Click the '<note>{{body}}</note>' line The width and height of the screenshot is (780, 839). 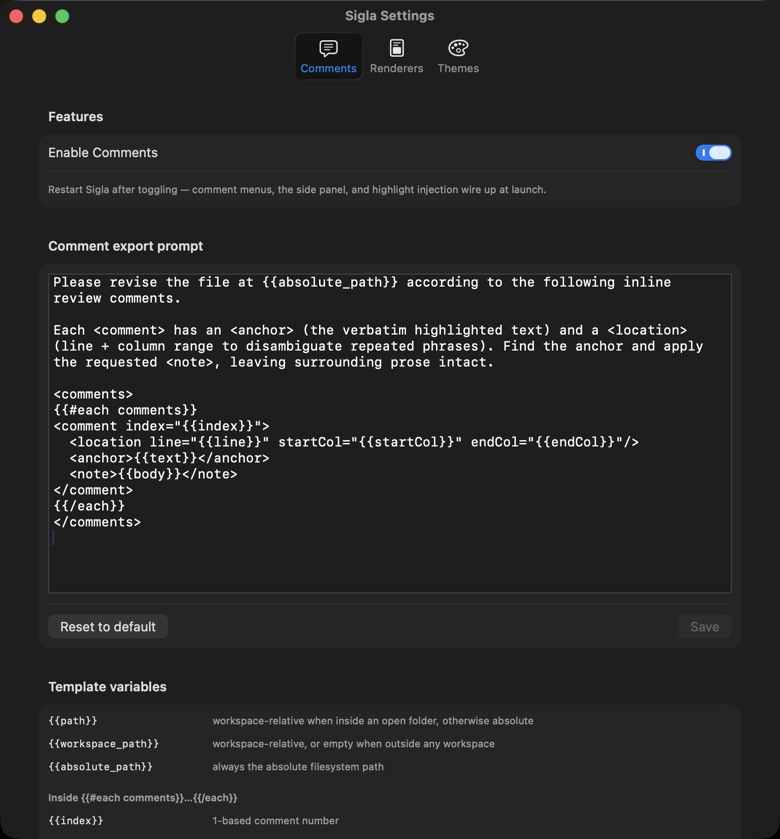(x=154, y=474)
